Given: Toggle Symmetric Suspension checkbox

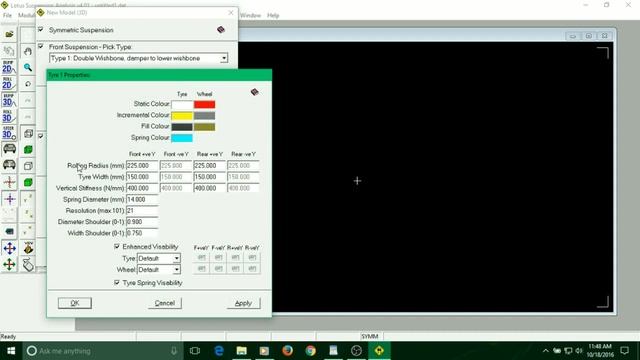Looking at the screenshot, I should (41, 30).
